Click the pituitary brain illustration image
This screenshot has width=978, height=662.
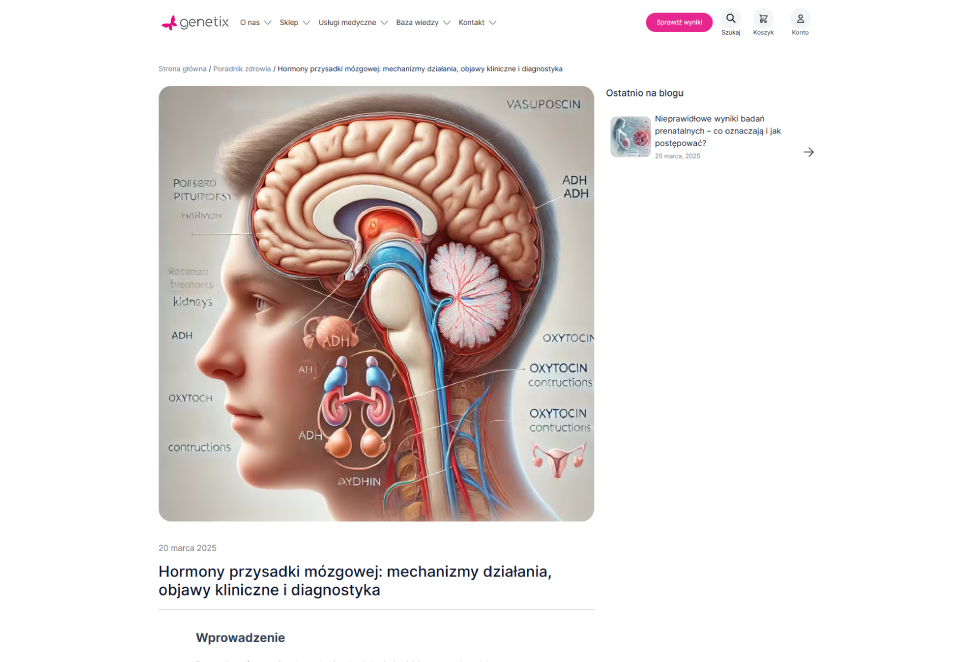[376, 303]
